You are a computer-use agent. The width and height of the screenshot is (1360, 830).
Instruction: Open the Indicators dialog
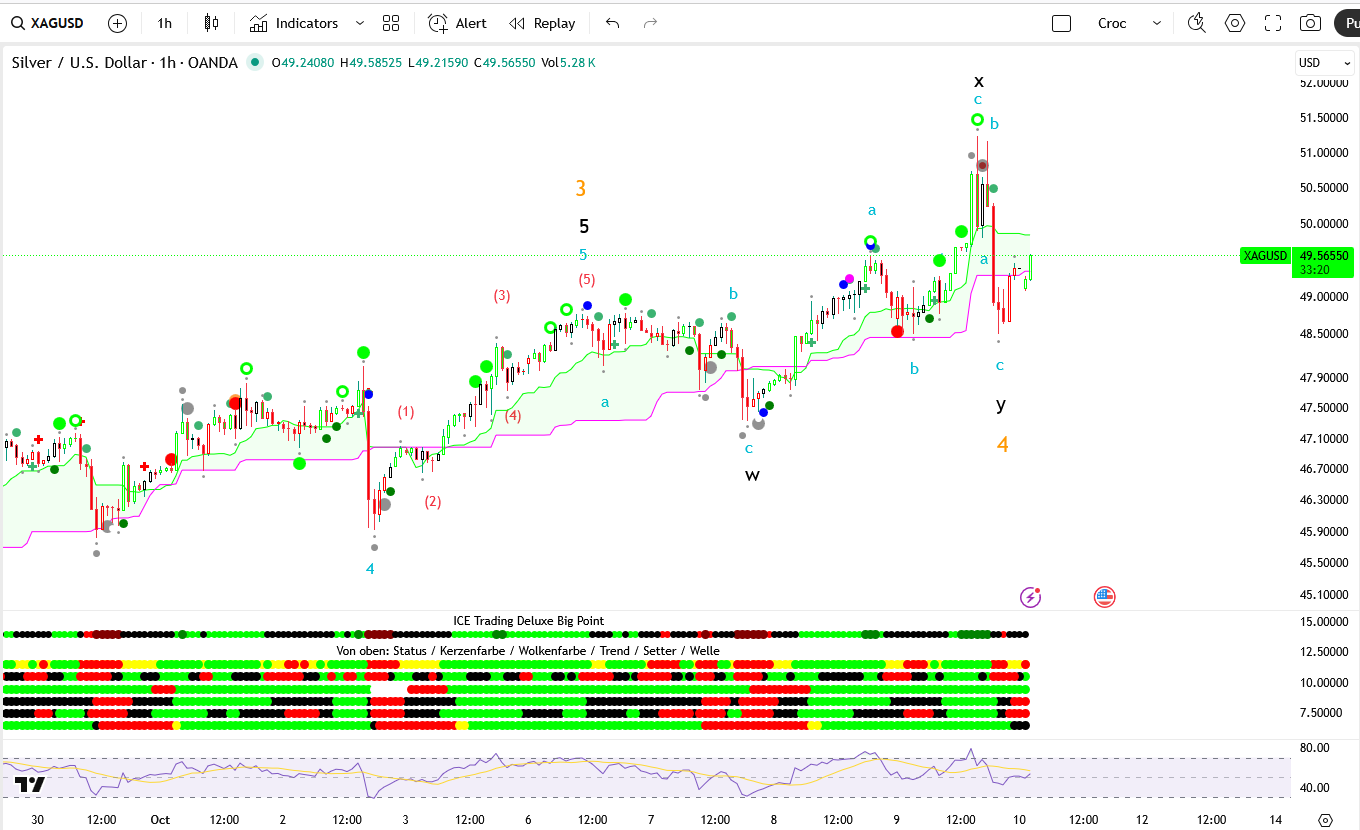click(295, 23)
